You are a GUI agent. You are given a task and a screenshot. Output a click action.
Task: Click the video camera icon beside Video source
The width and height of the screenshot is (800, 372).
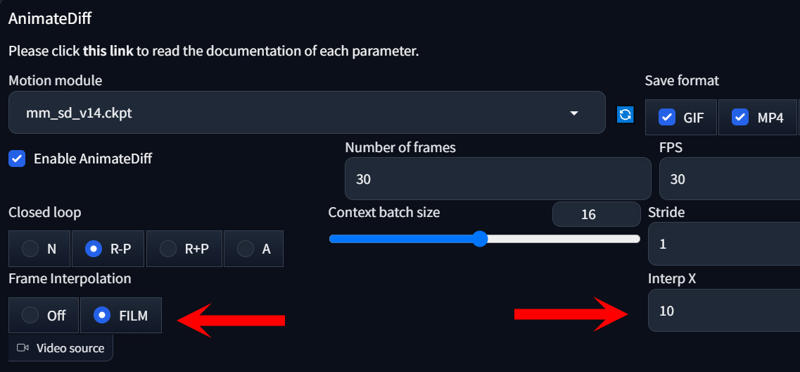click(x=22, y=348)
